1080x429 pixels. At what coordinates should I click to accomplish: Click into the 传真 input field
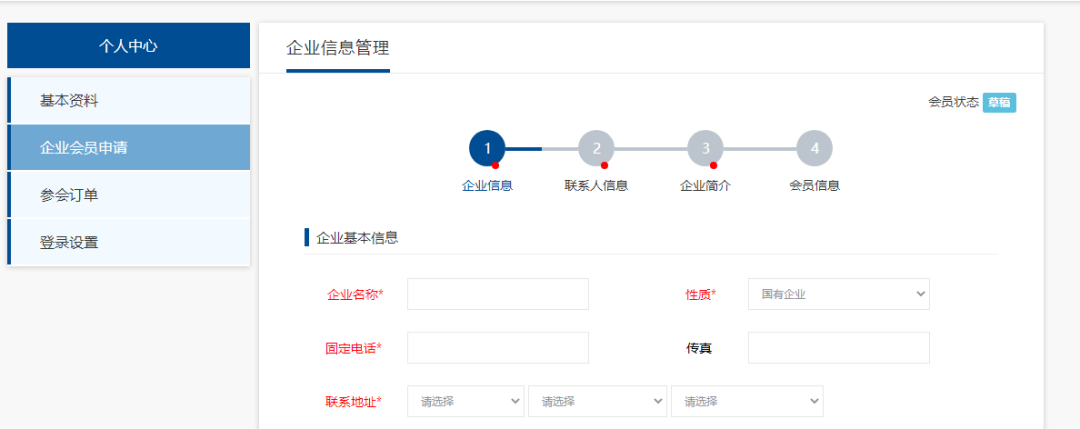pyautogui.click(x=838, y=348)
